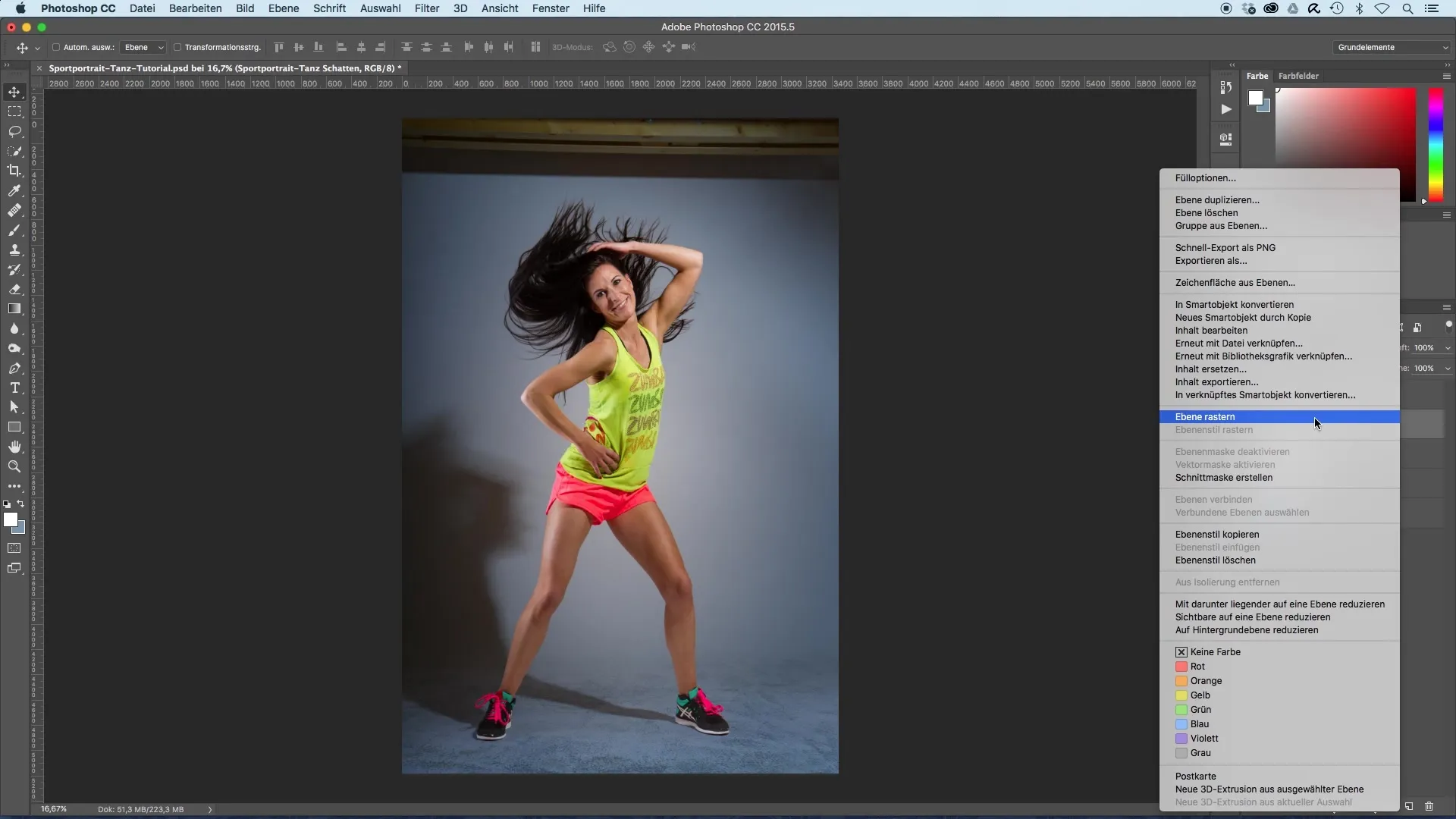Select the Gradient tool
The image size is (1456, 819).
(x=14, y=309)
